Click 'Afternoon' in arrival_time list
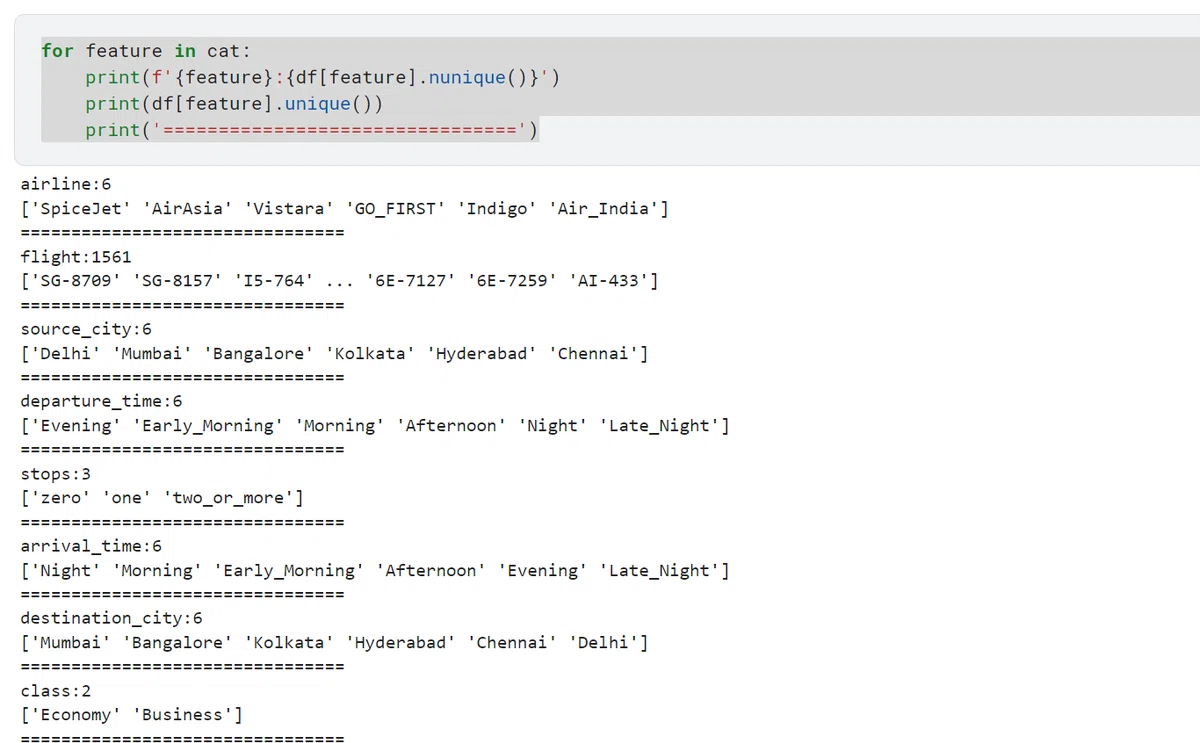The height and width of the screenshot is (743, 1200). [x=431, y=571]
